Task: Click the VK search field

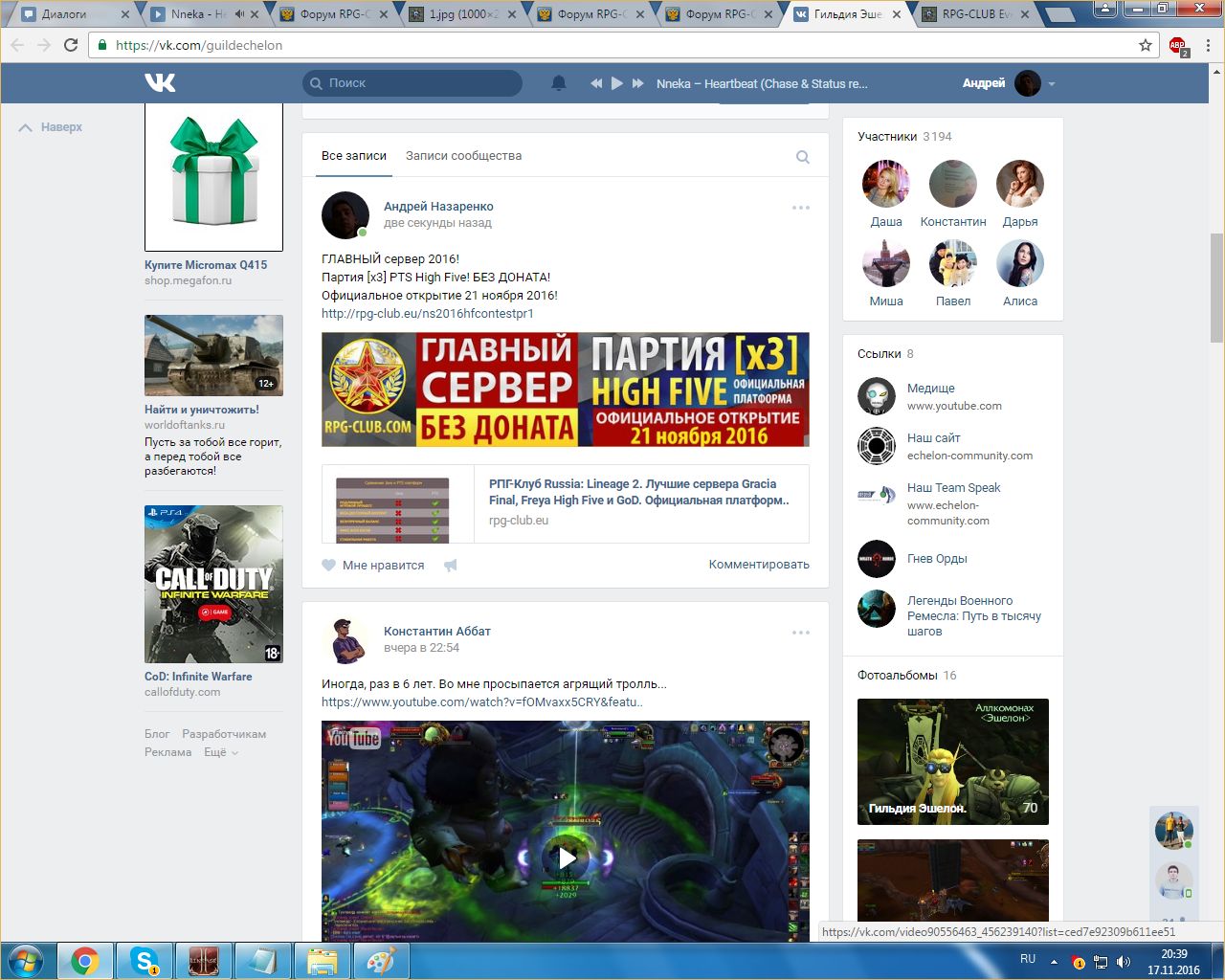Action: point(412,83)
